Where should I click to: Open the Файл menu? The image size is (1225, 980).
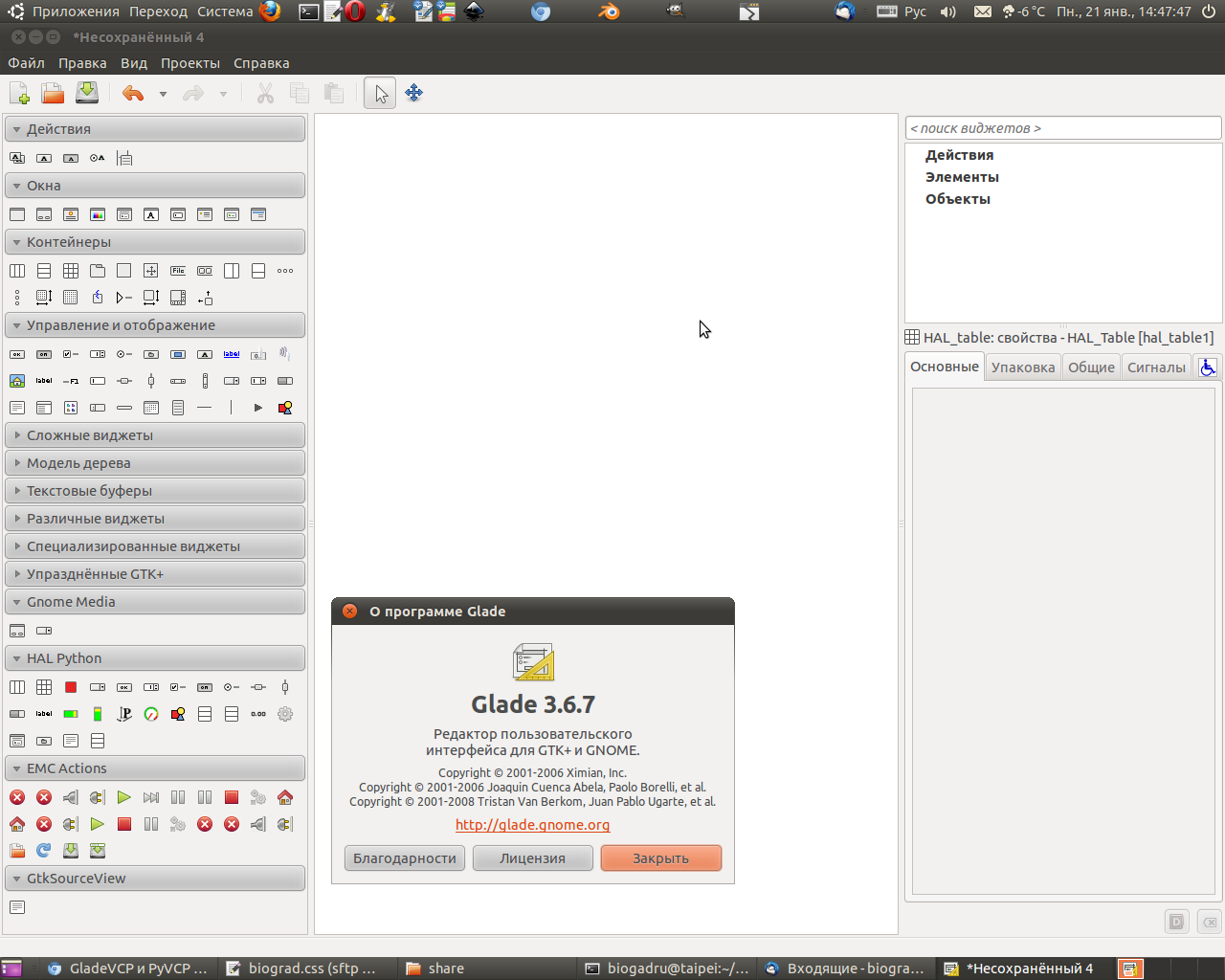(x=27, y=63)
